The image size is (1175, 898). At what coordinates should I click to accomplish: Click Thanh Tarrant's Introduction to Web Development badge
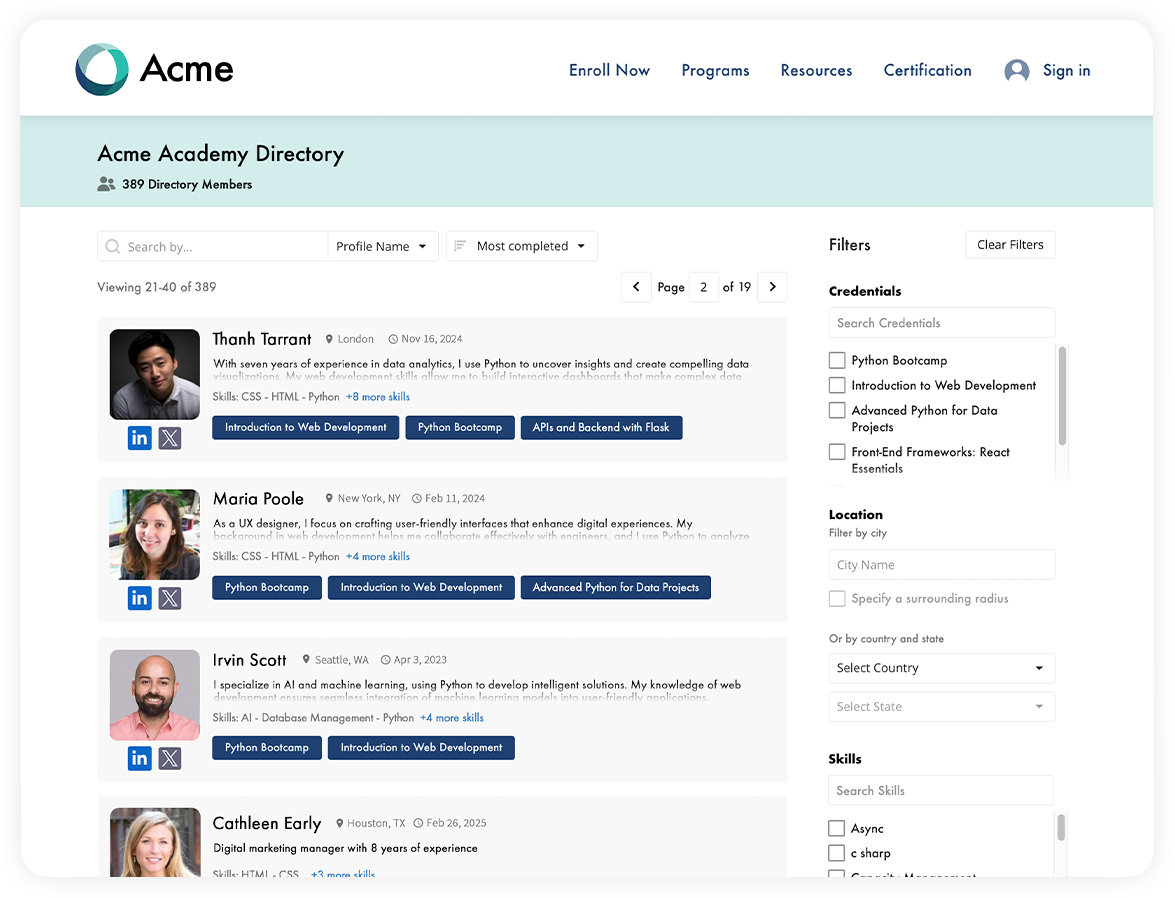pyautogui.click(x=306, y=427)
